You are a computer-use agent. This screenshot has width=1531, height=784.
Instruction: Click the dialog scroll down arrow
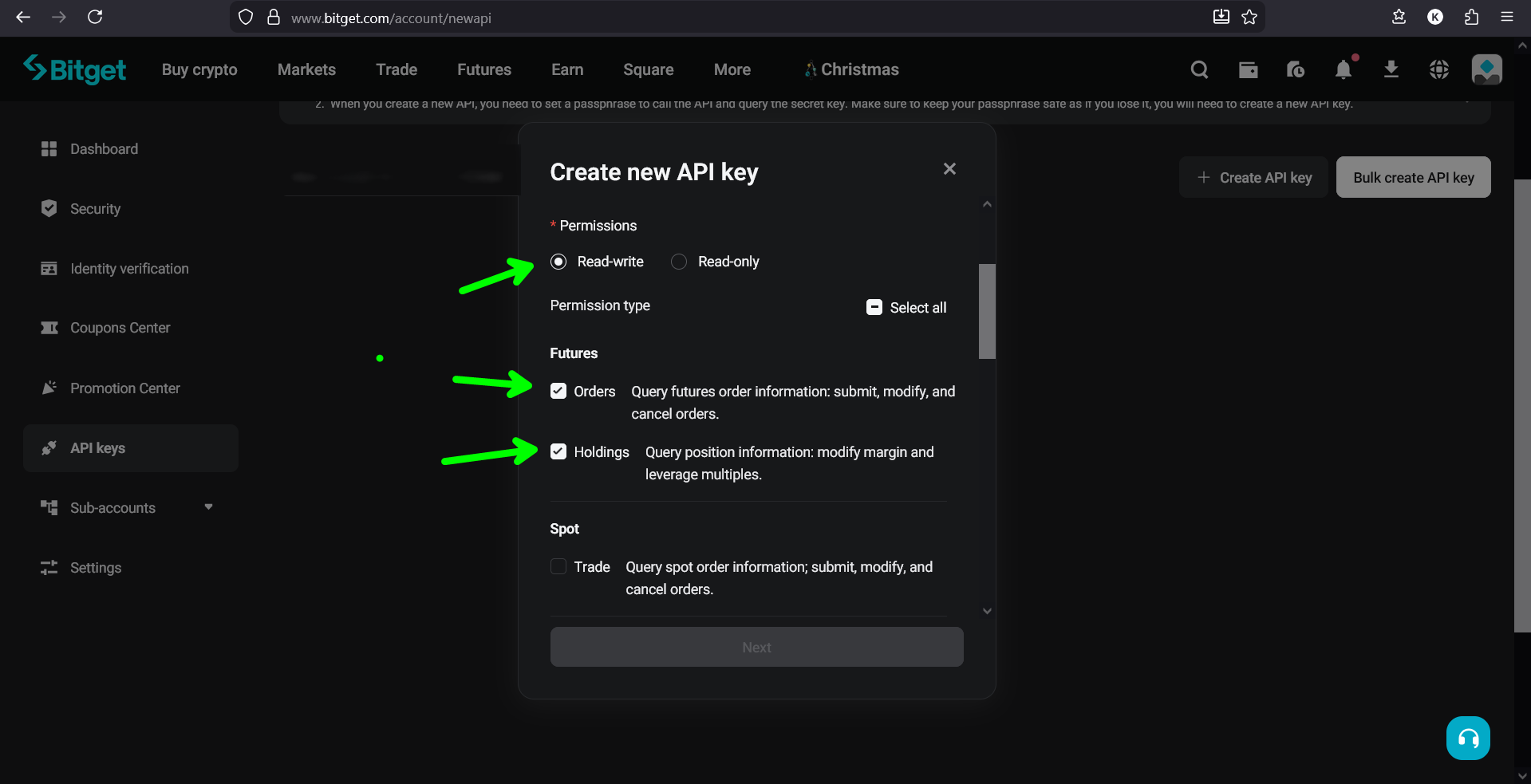tap(987, 611)
